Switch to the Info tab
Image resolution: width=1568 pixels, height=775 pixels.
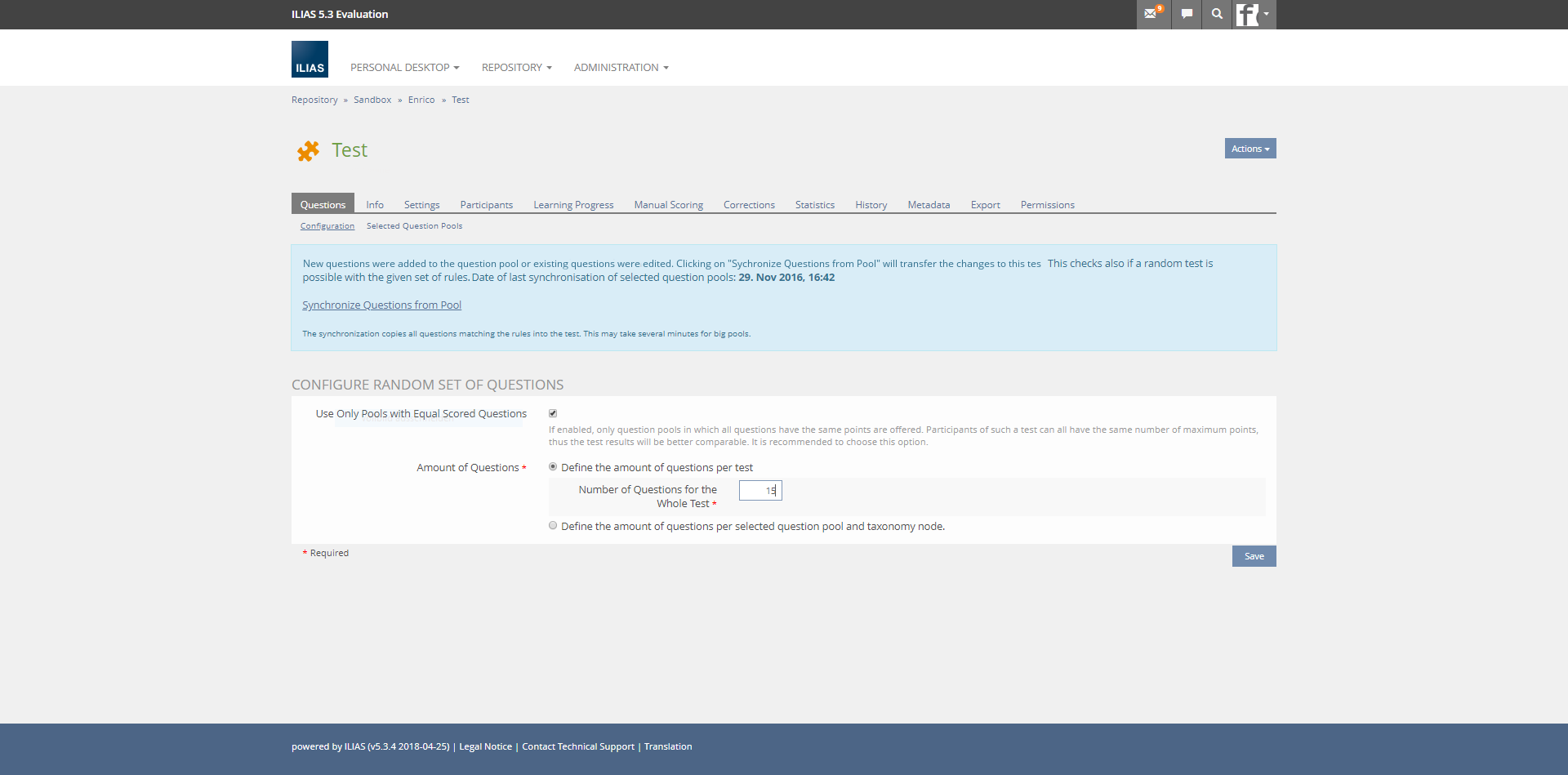375,205
